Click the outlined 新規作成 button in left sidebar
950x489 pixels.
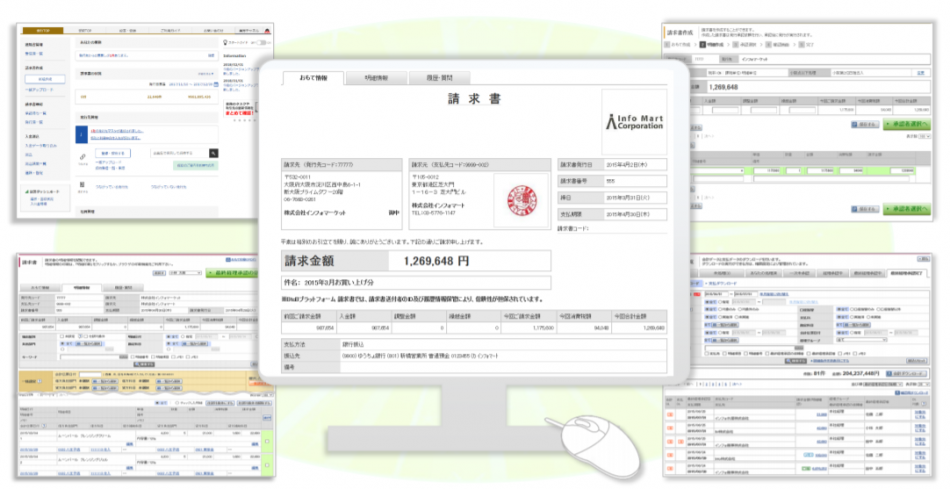[x=45, y=77]
